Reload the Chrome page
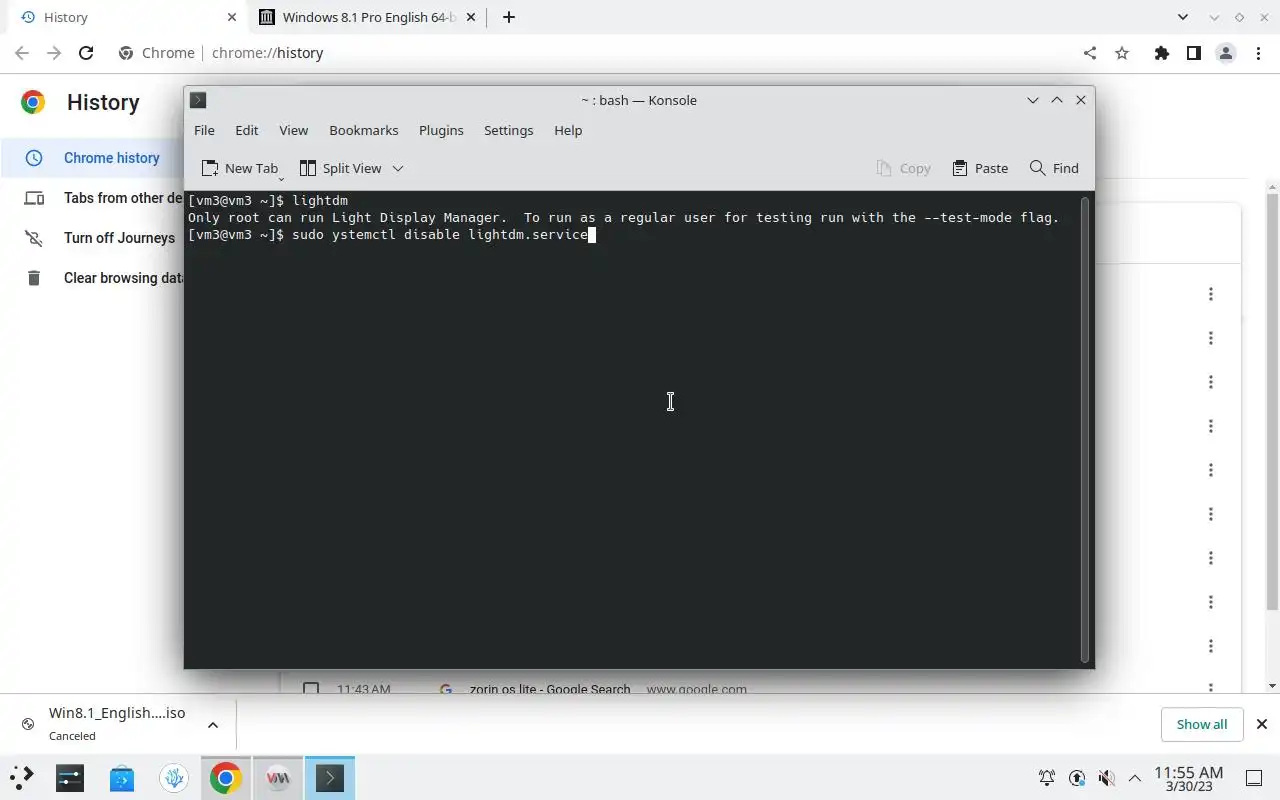This screenshot has height=800, width=1280. (86, 53)
